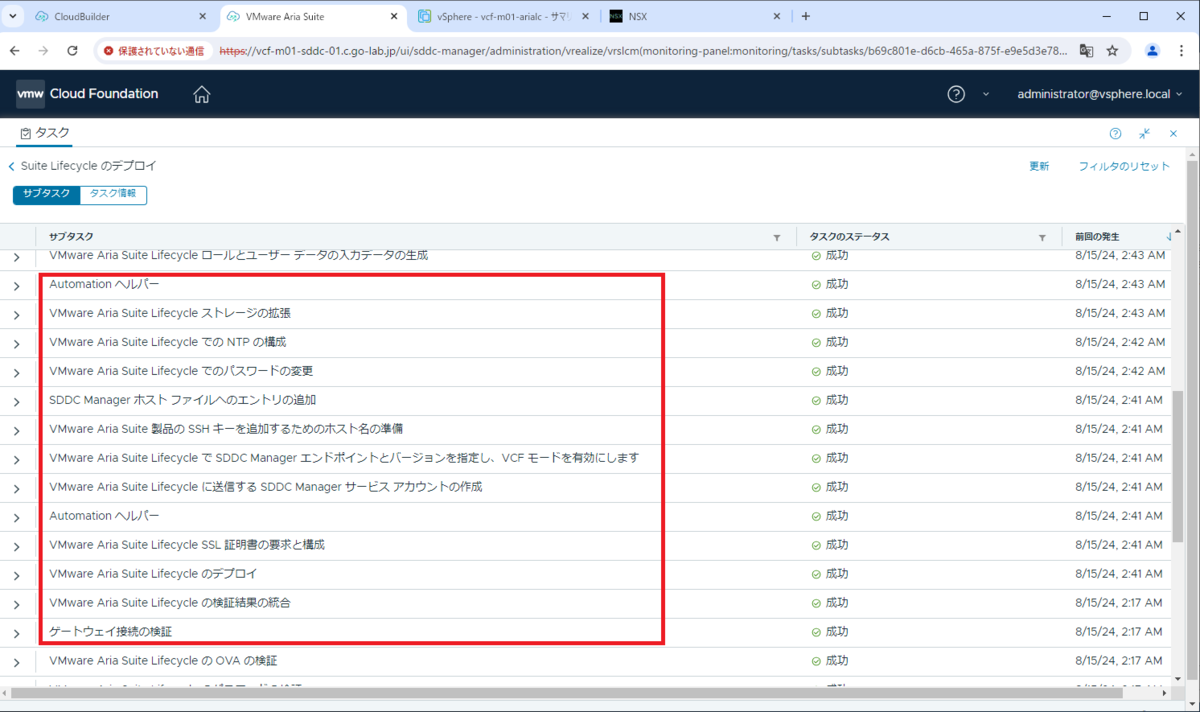The width and height of the screenshot is (1200, 712).
Task: Go to the Cloud Foundation home icon
Action: pyautogui.click(x=202, y=94)
